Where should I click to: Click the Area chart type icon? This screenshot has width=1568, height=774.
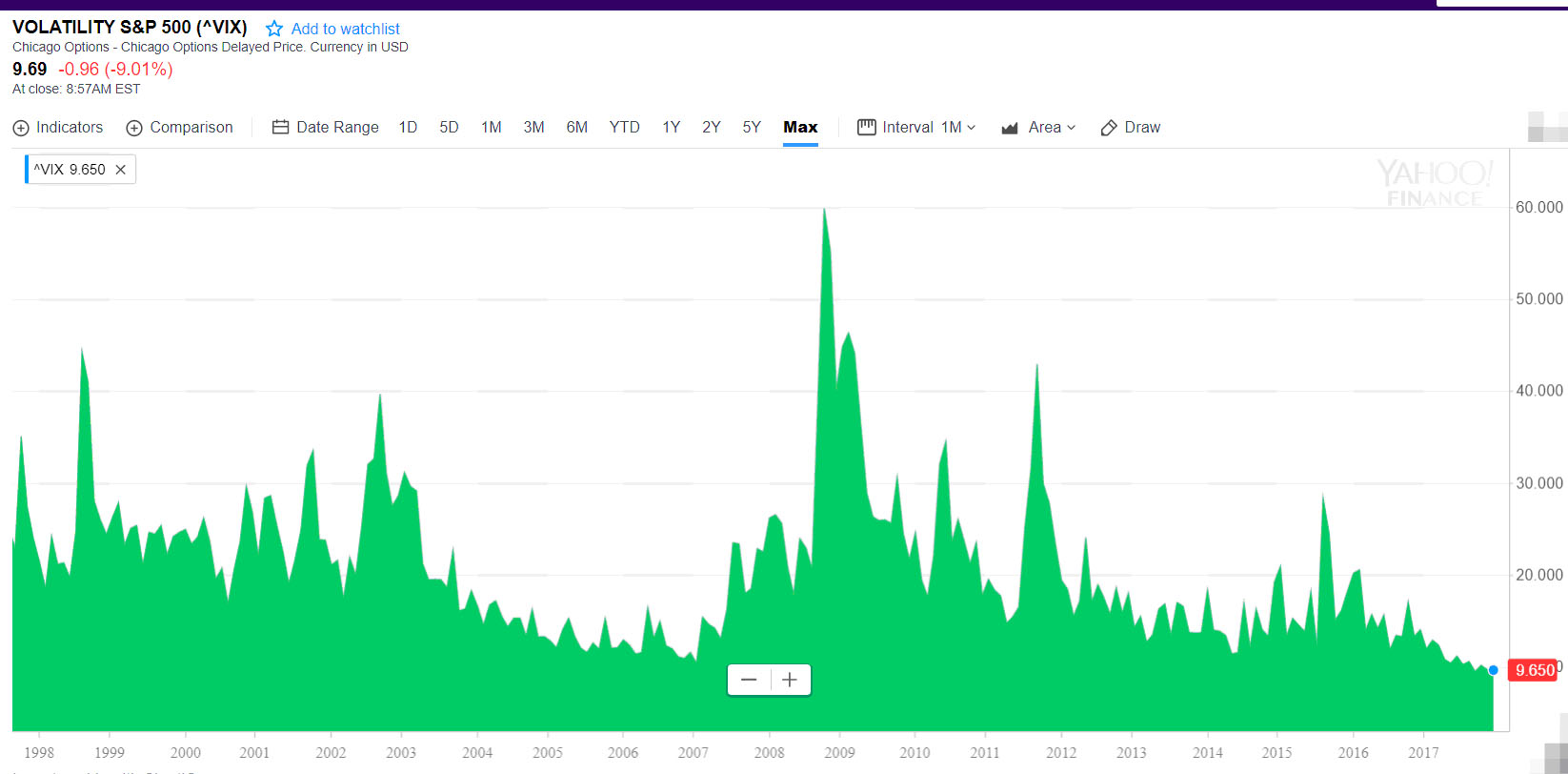pos(1010,128)
